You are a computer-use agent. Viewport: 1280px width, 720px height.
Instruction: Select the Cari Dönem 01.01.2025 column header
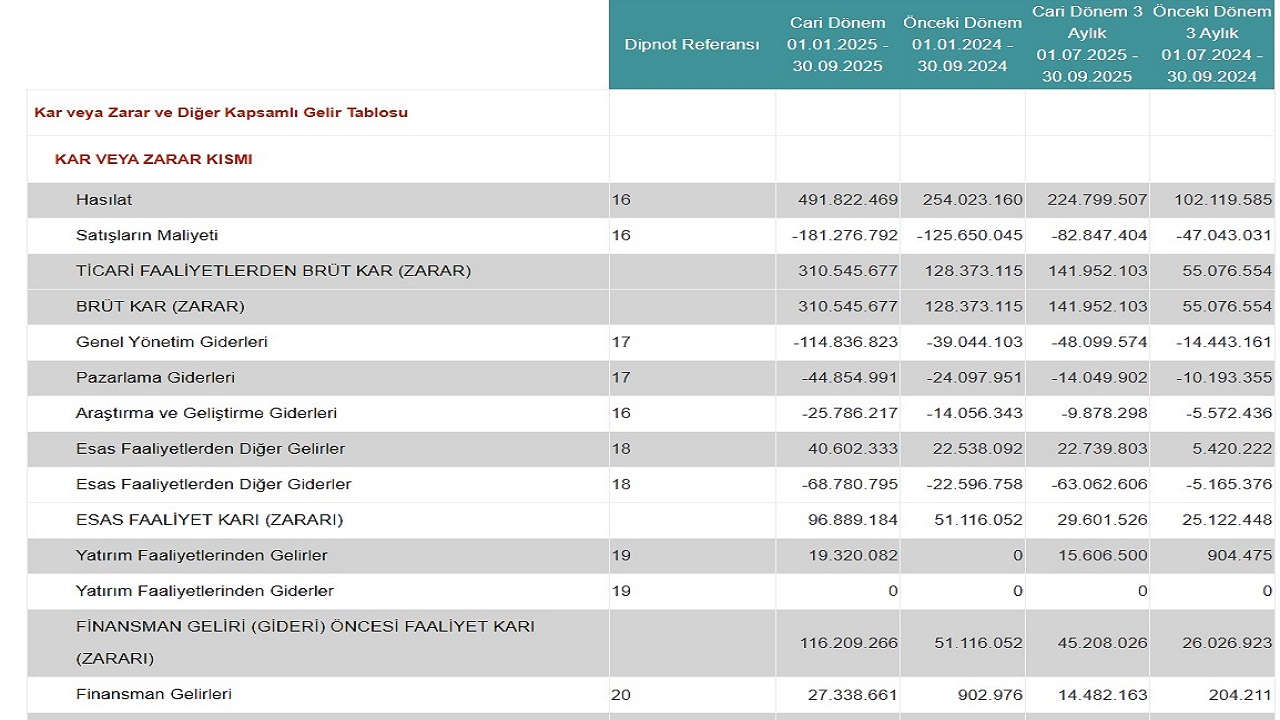click(837, 45)
